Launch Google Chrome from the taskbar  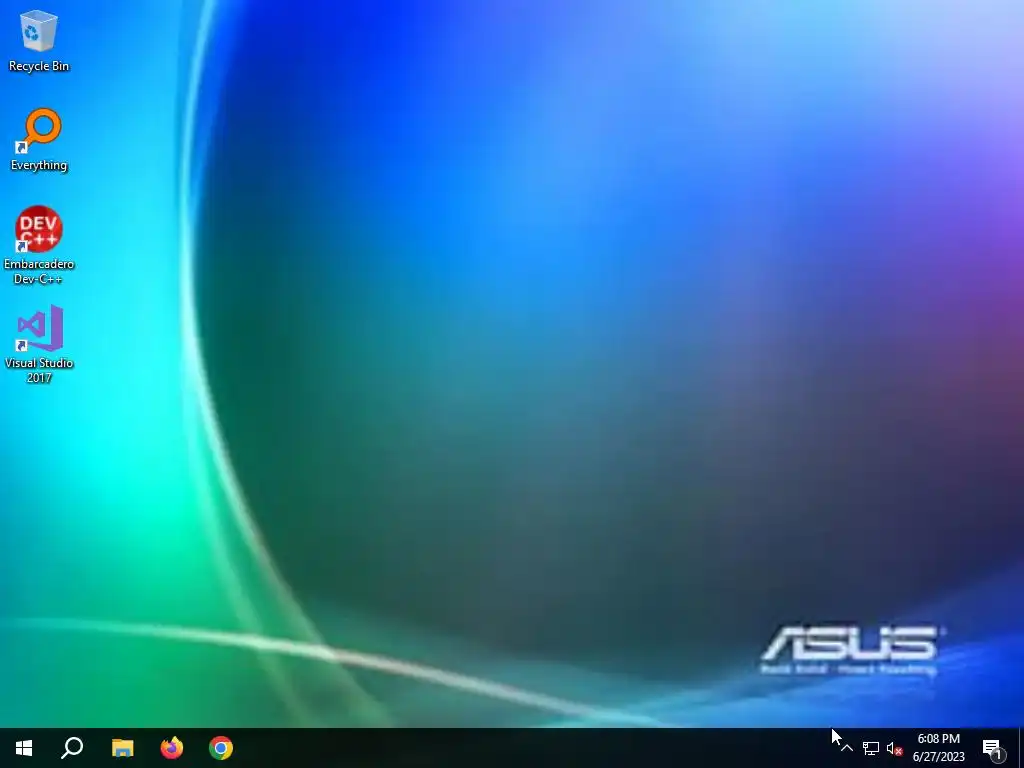[221, 748]
